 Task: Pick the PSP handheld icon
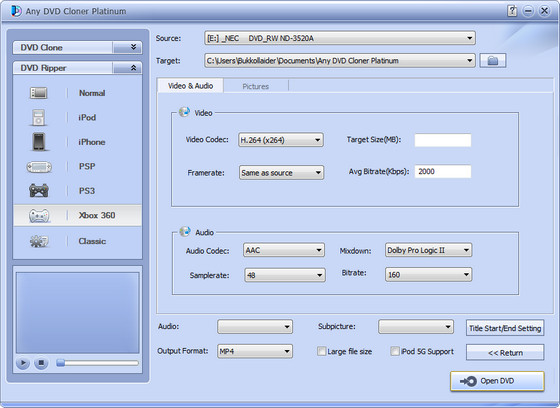point(39,167)
